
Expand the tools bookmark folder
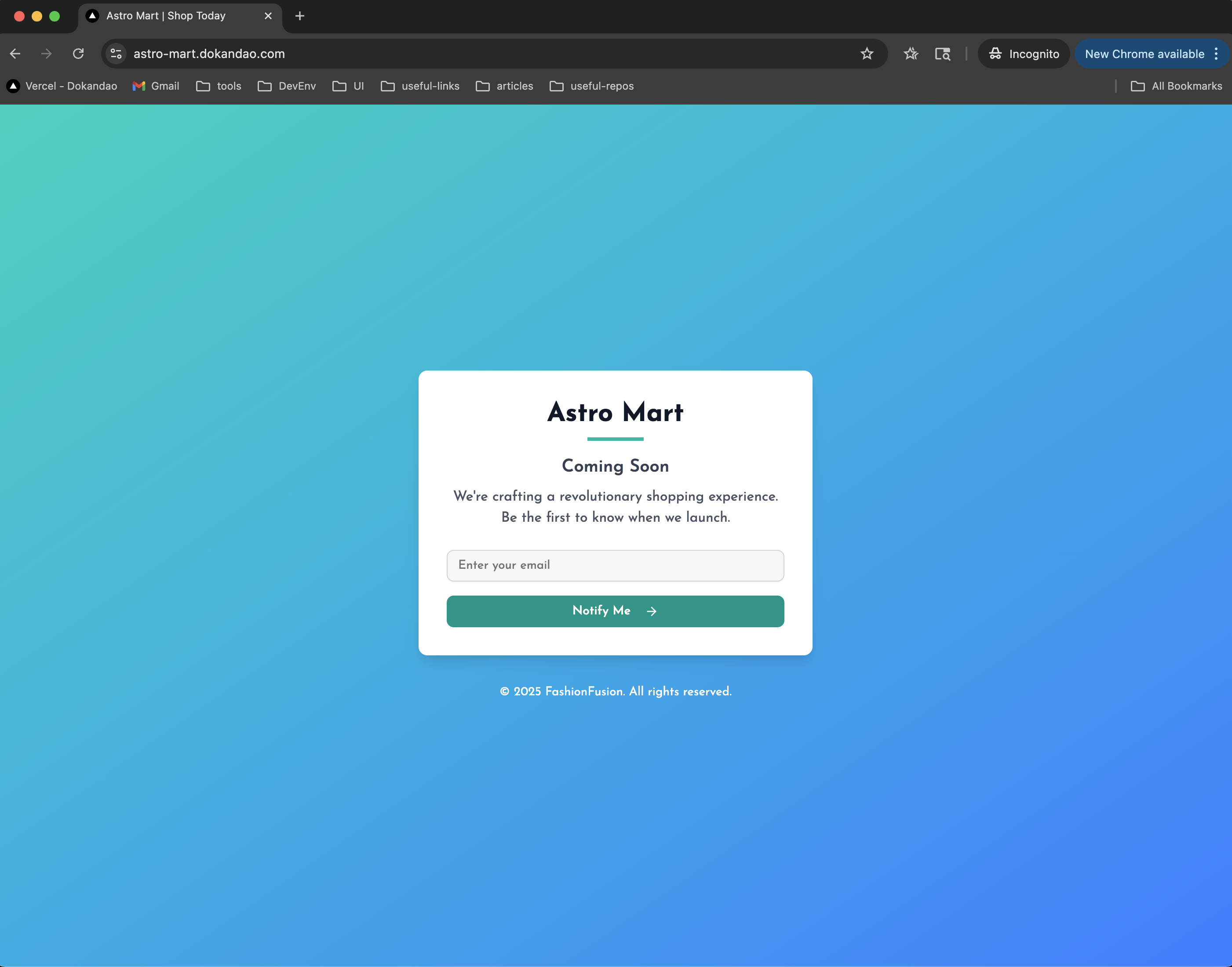pos(219,86)
